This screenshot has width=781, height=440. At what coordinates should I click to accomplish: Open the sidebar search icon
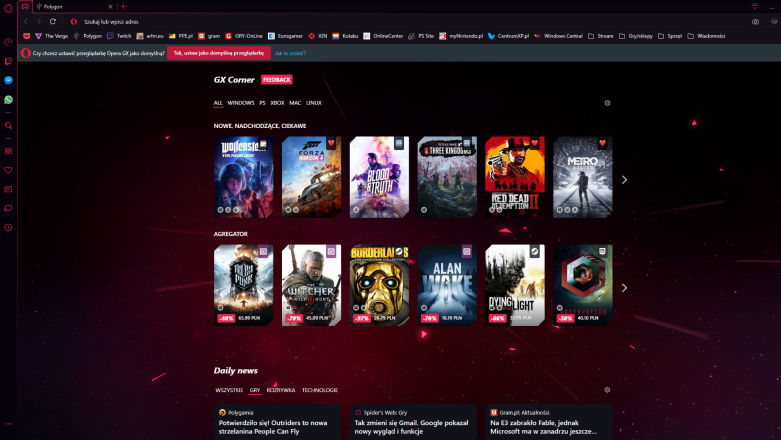pyautogui.click(x=8, y=126)
